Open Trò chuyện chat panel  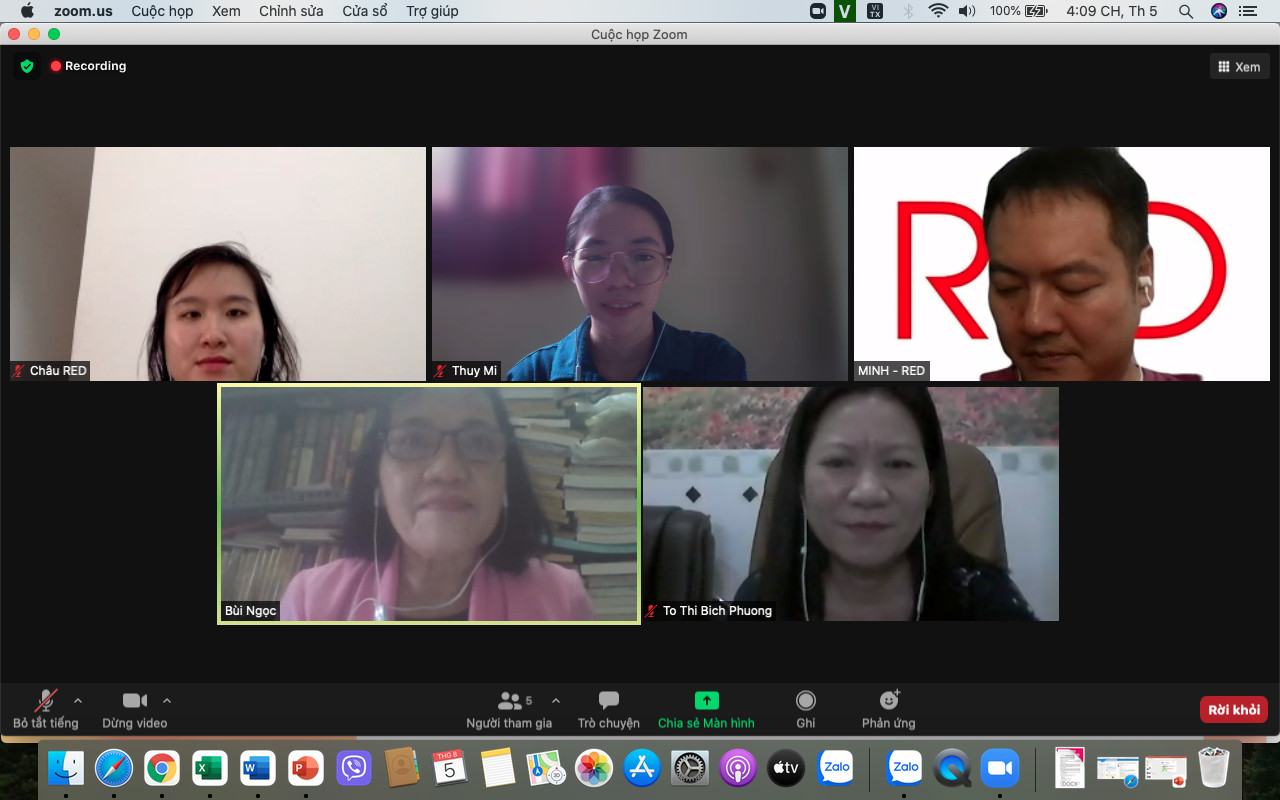[608, 709]
